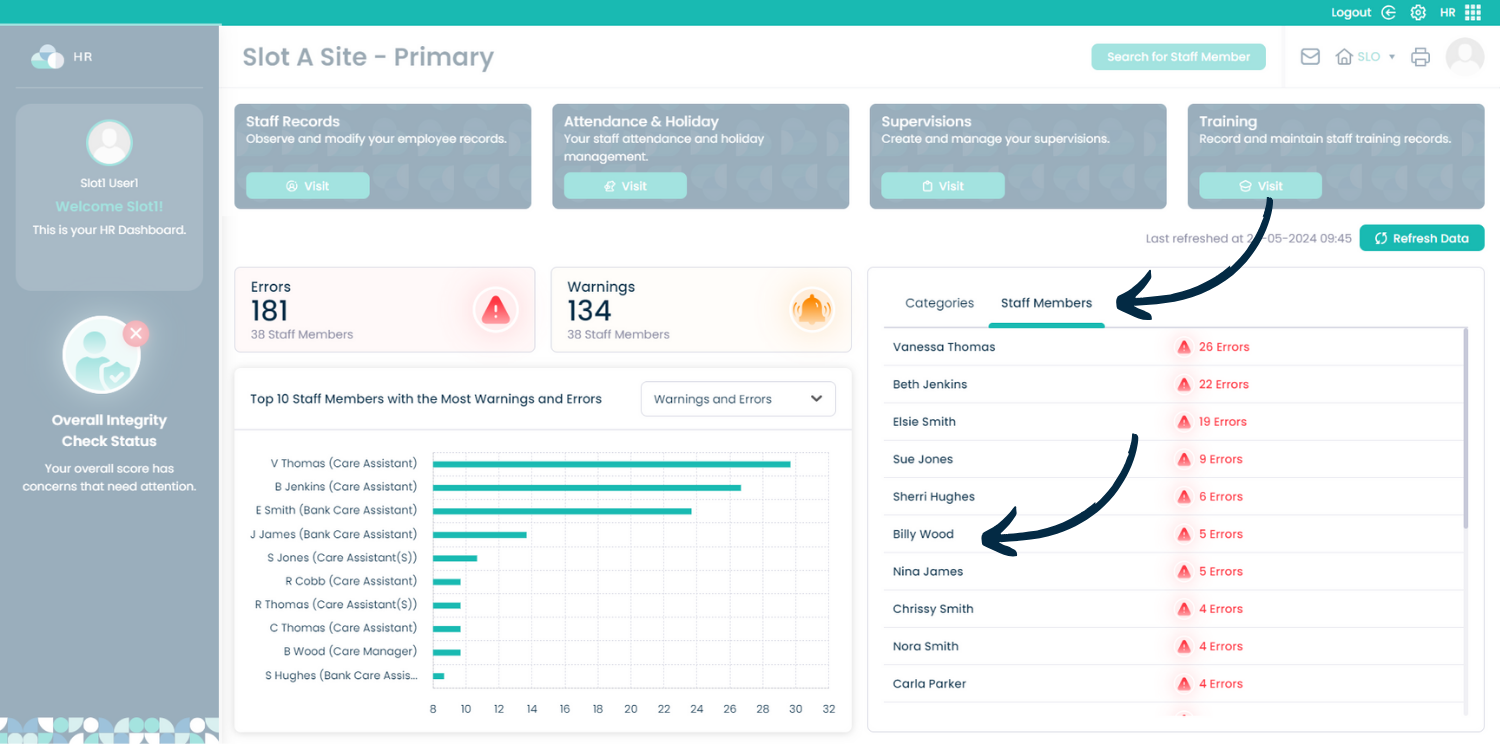Click the printer icon in header

(1420, 57)
